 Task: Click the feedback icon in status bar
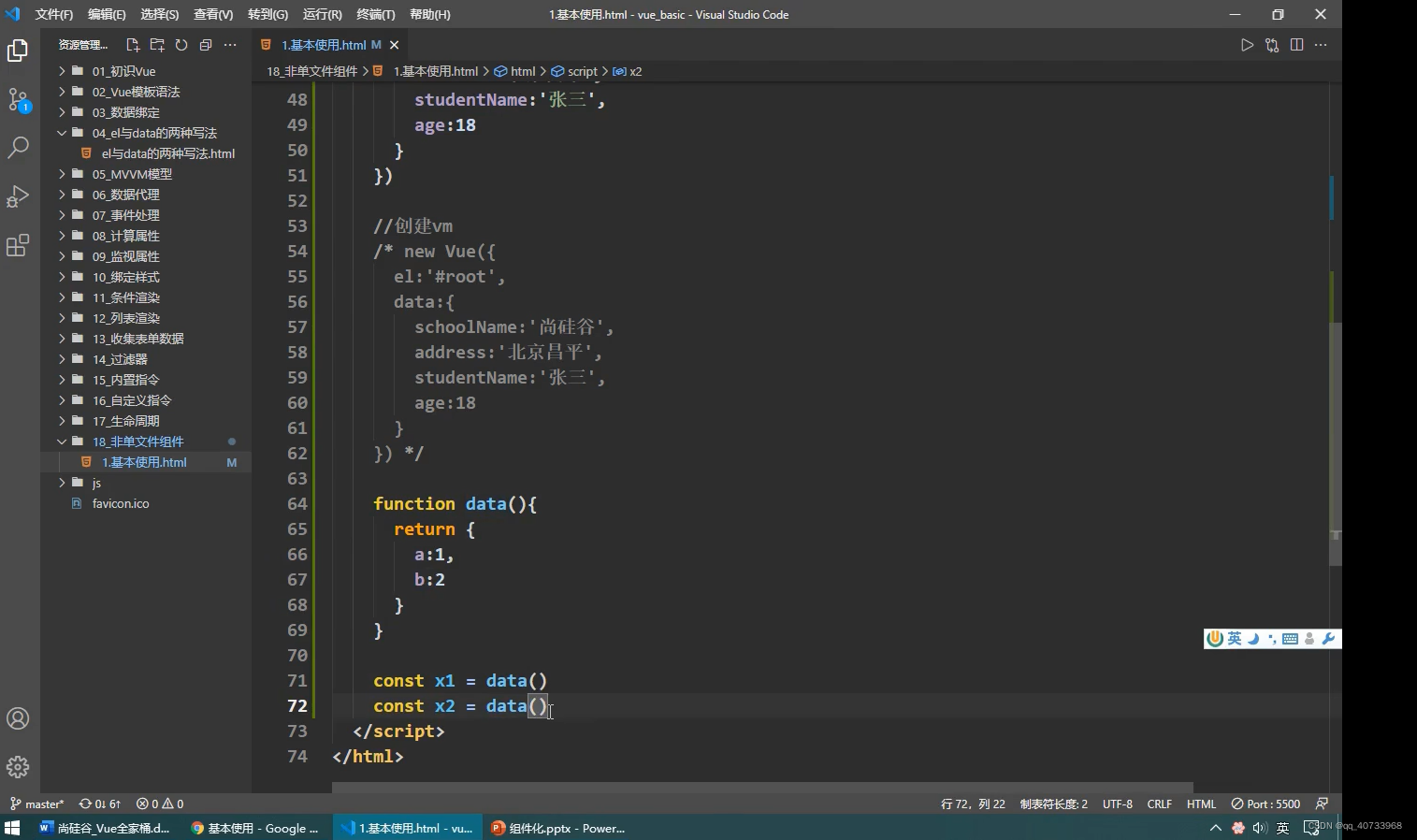(x=1322, y=804)
